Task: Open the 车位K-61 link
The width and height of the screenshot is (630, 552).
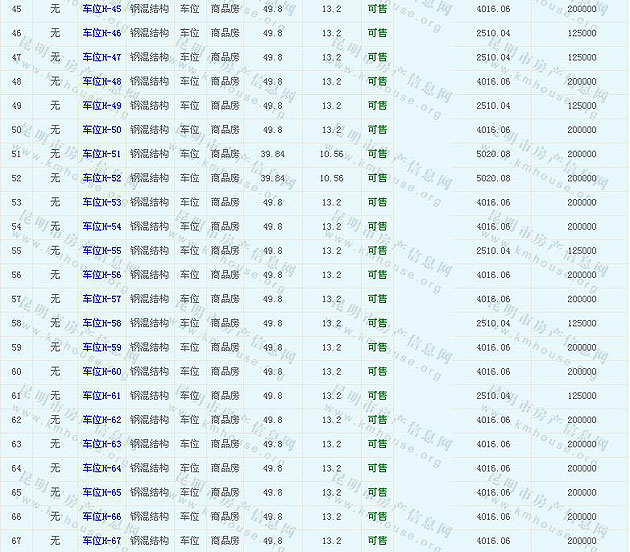Action: tap(101, 396)
